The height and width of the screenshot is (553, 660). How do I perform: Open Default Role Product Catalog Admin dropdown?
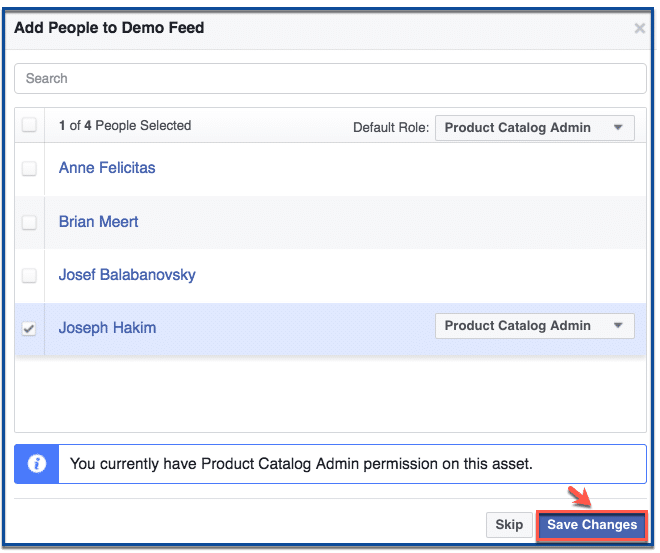point(535,128)
